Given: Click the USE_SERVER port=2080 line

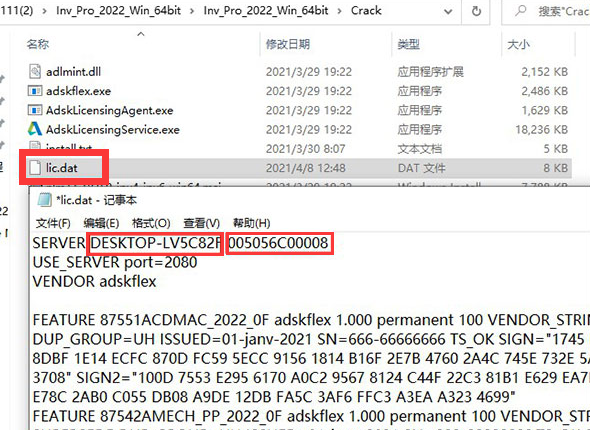Looking at the screenshot, I should point(115,262).
